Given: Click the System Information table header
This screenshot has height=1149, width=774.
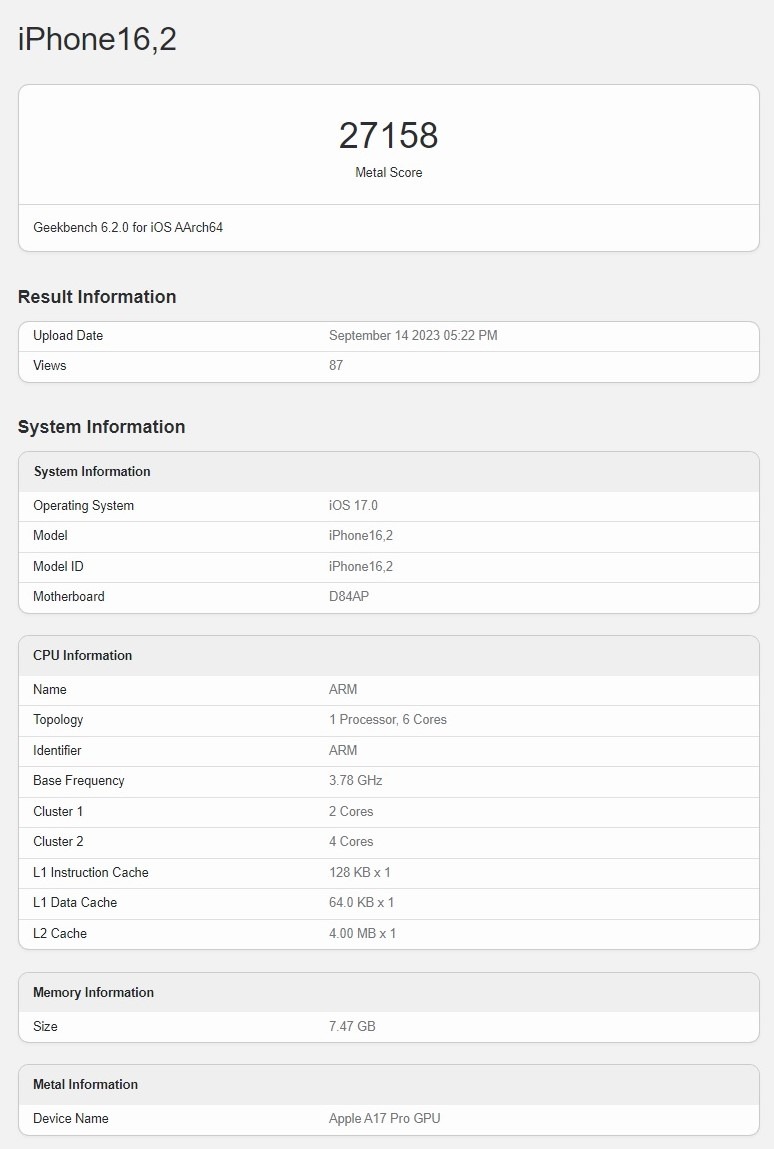Looking at the screenshot, I should tap(92, 472).
